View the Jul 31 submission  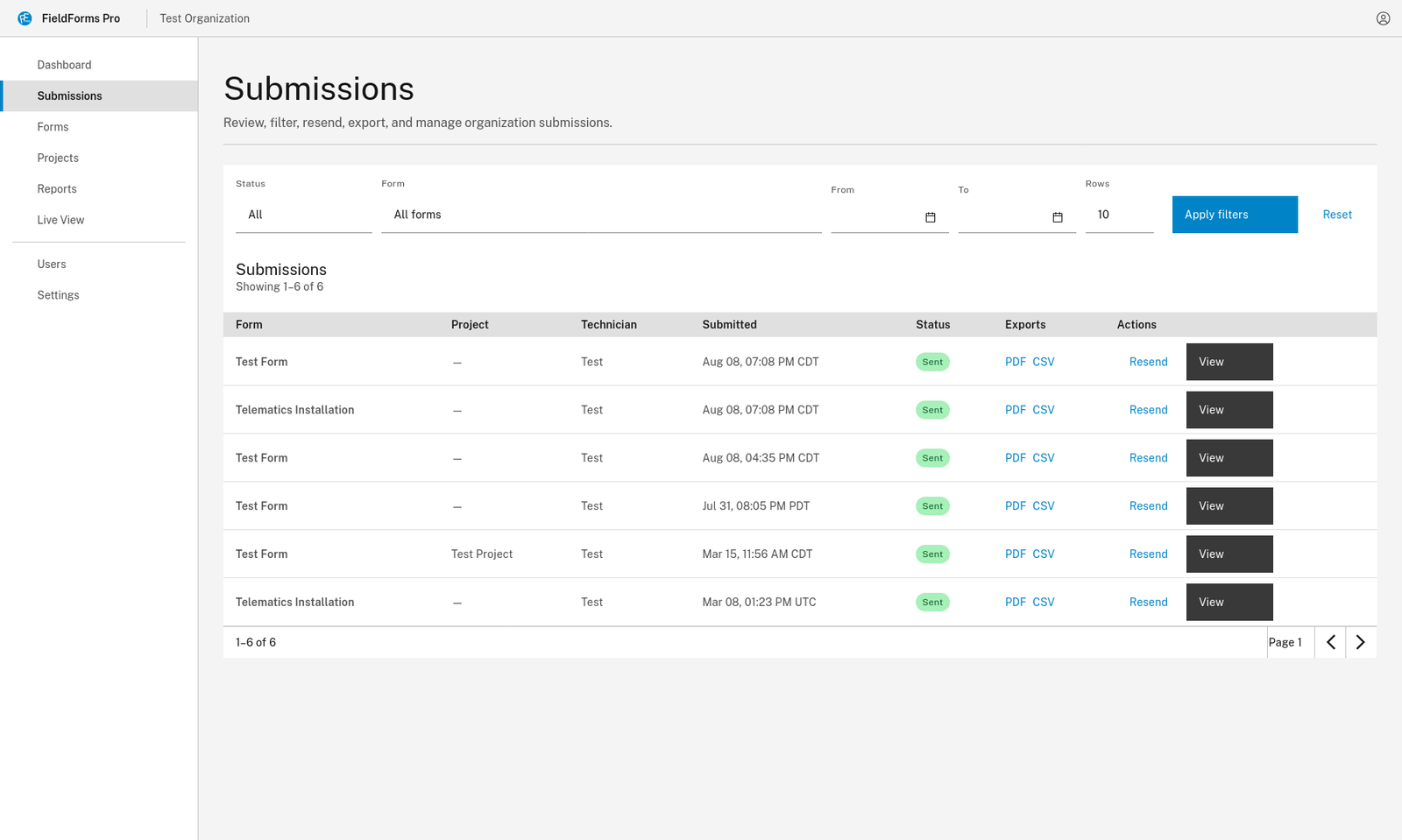(x=1229, y=506)
